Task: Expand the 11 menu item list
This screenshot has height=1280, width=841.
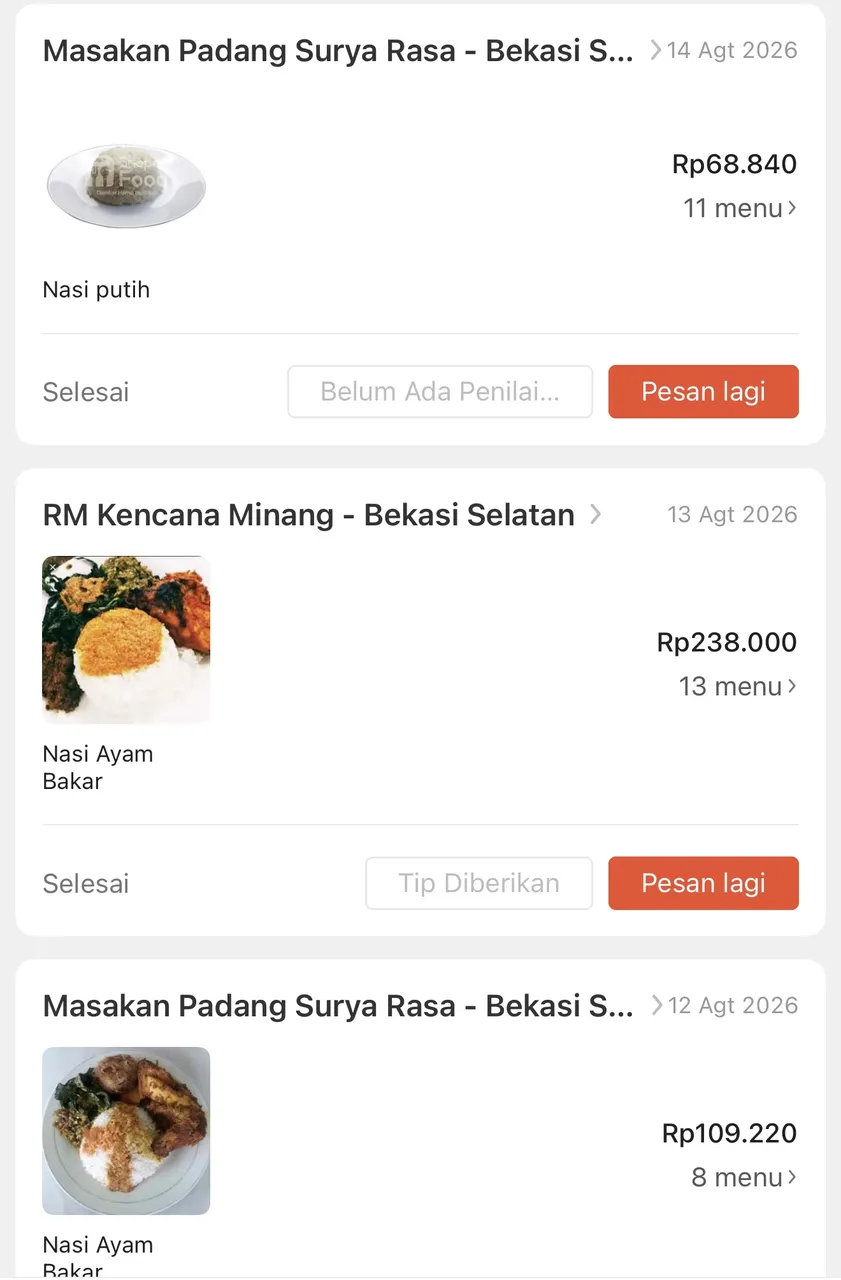Action: pyautogui.click(x=740, y=208)
